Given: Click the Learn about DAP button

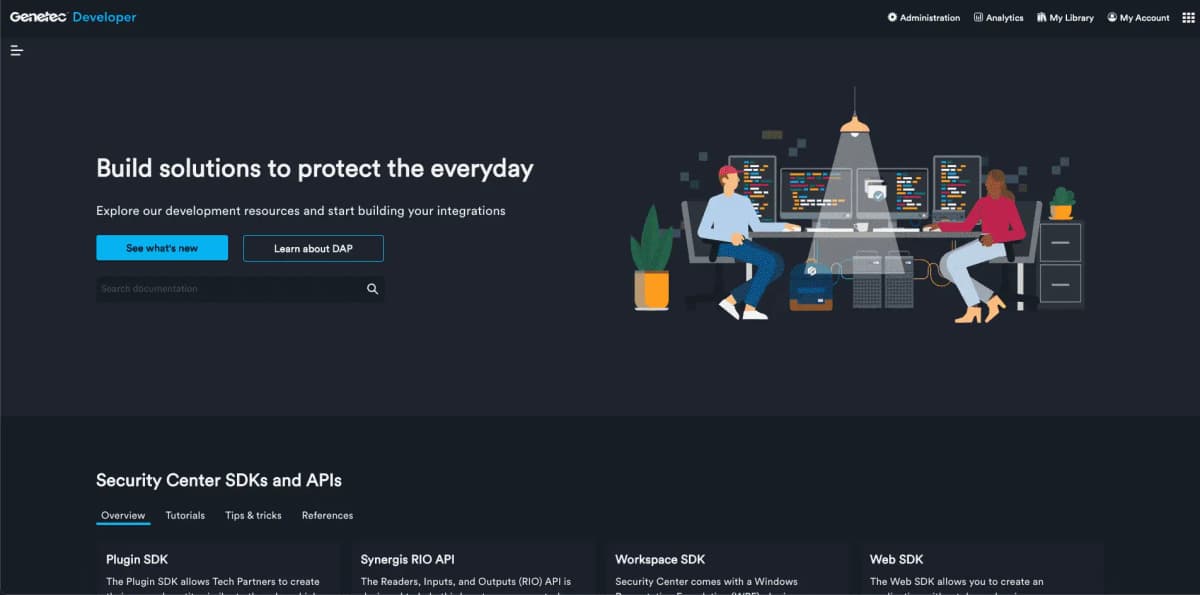Looking at the screenshot, I should point(313,248).
